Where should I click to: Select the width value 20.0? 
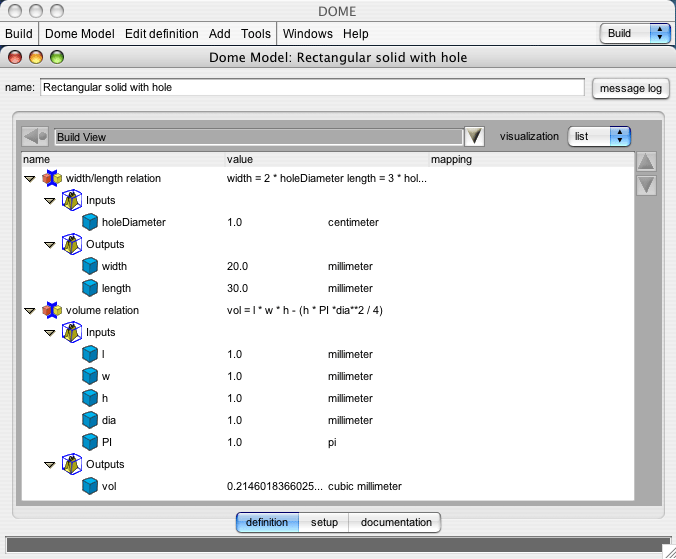point(238,266)
